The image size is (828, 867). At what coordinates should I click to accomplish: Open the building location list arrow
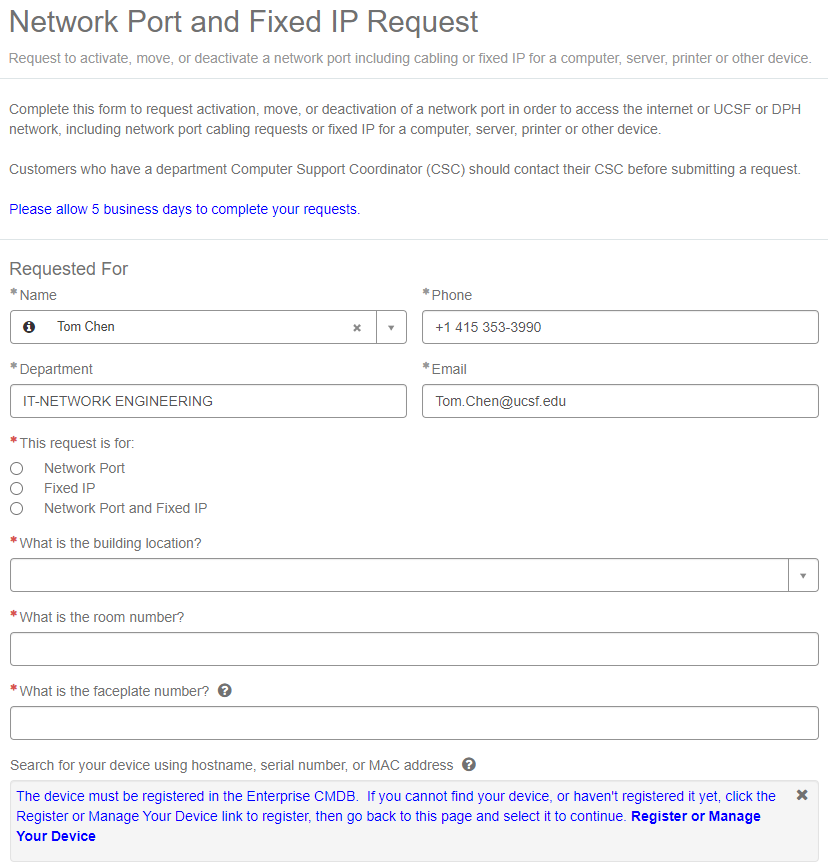(x=803, y=575)
